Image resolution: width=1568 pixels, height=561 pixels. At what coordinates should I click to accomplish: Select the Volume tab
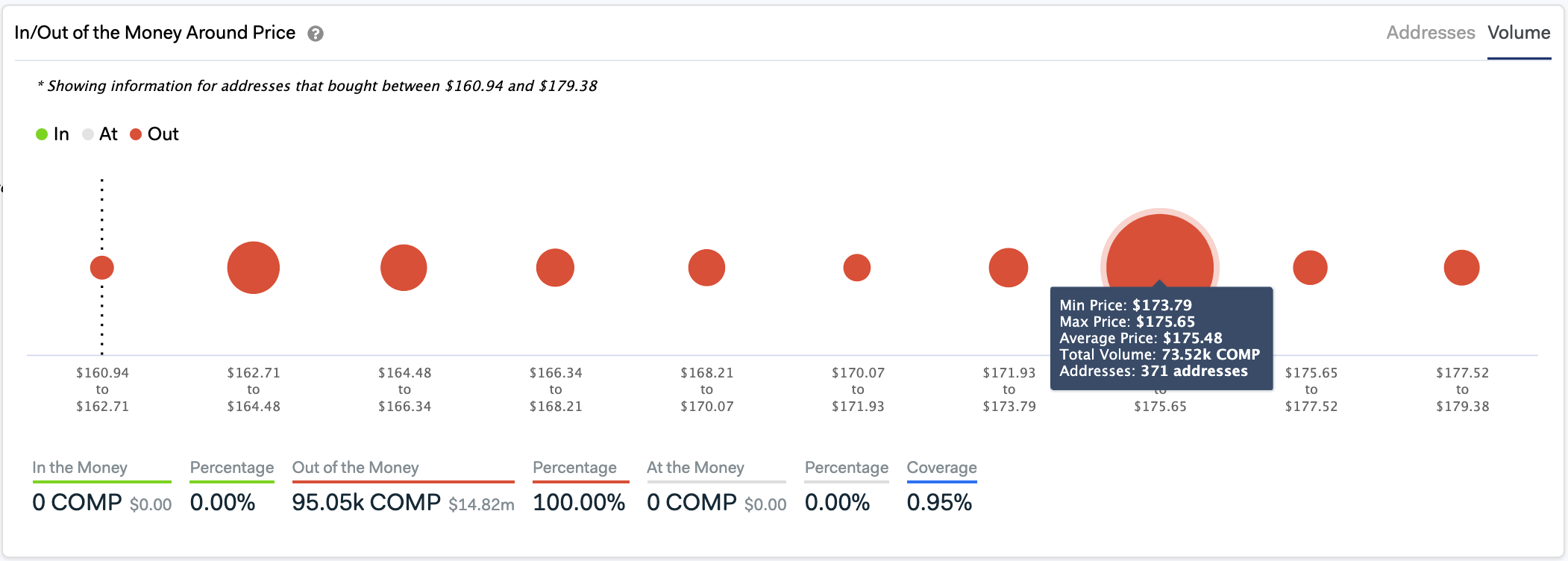(1519, 33)
